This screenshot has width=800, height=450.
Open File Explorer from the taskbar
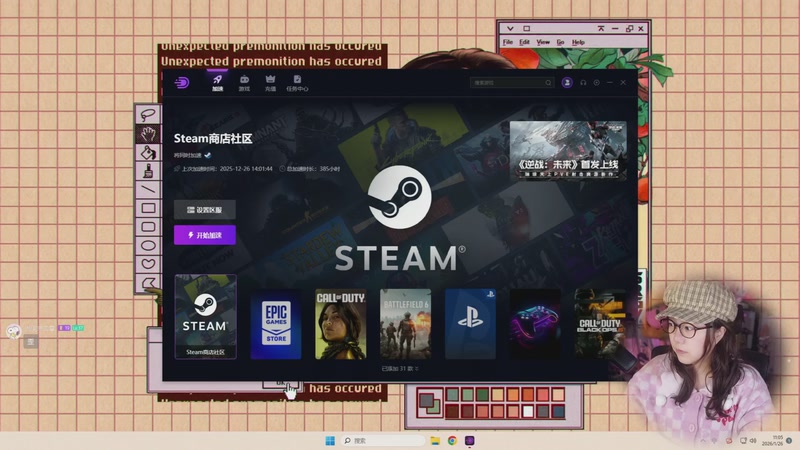click(x=435, y=440)
